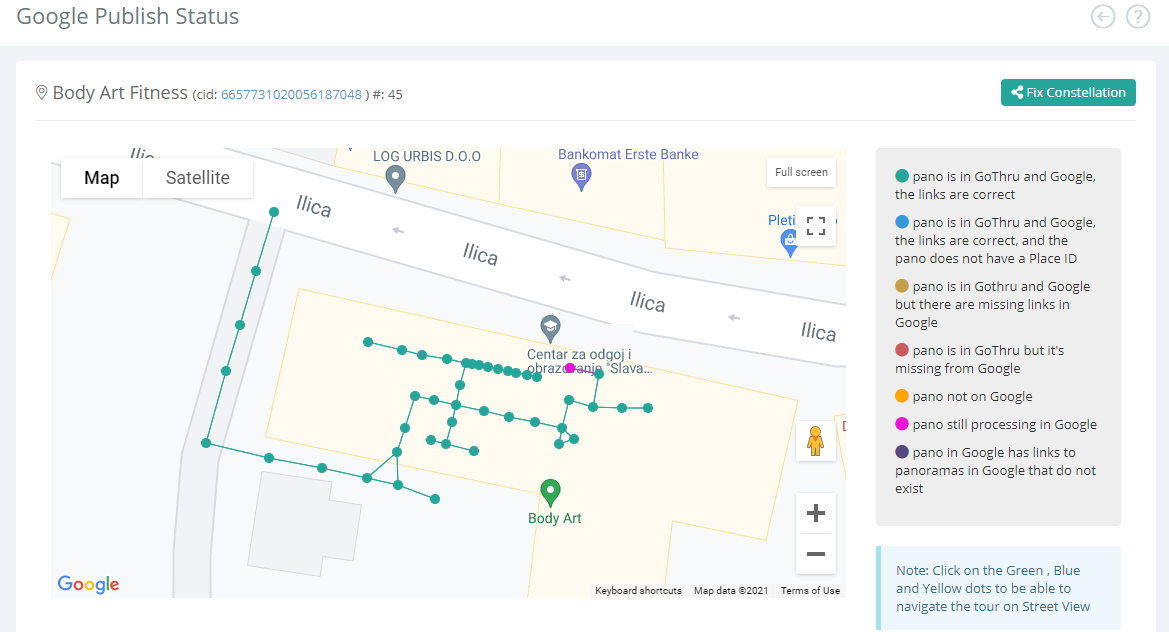Open the help question mark icon

(1138, 16)
